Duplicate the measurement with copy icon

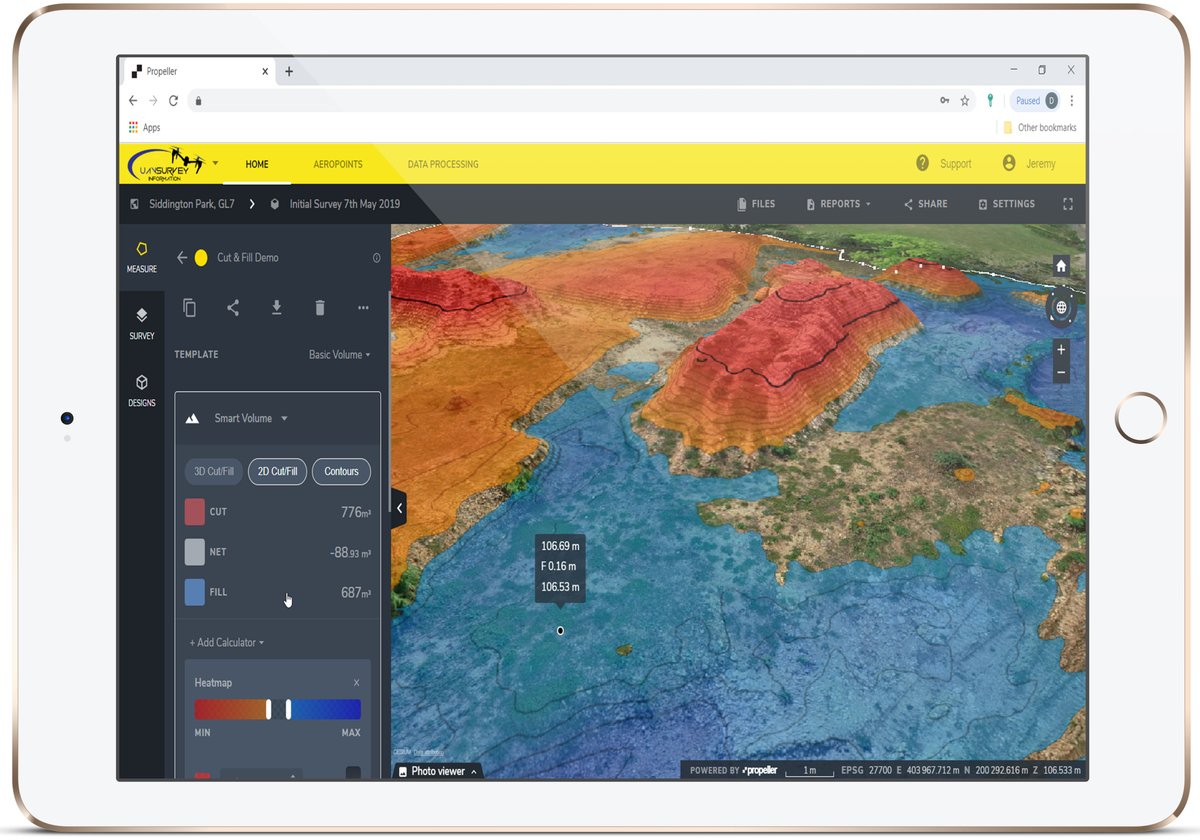point(189,308)
